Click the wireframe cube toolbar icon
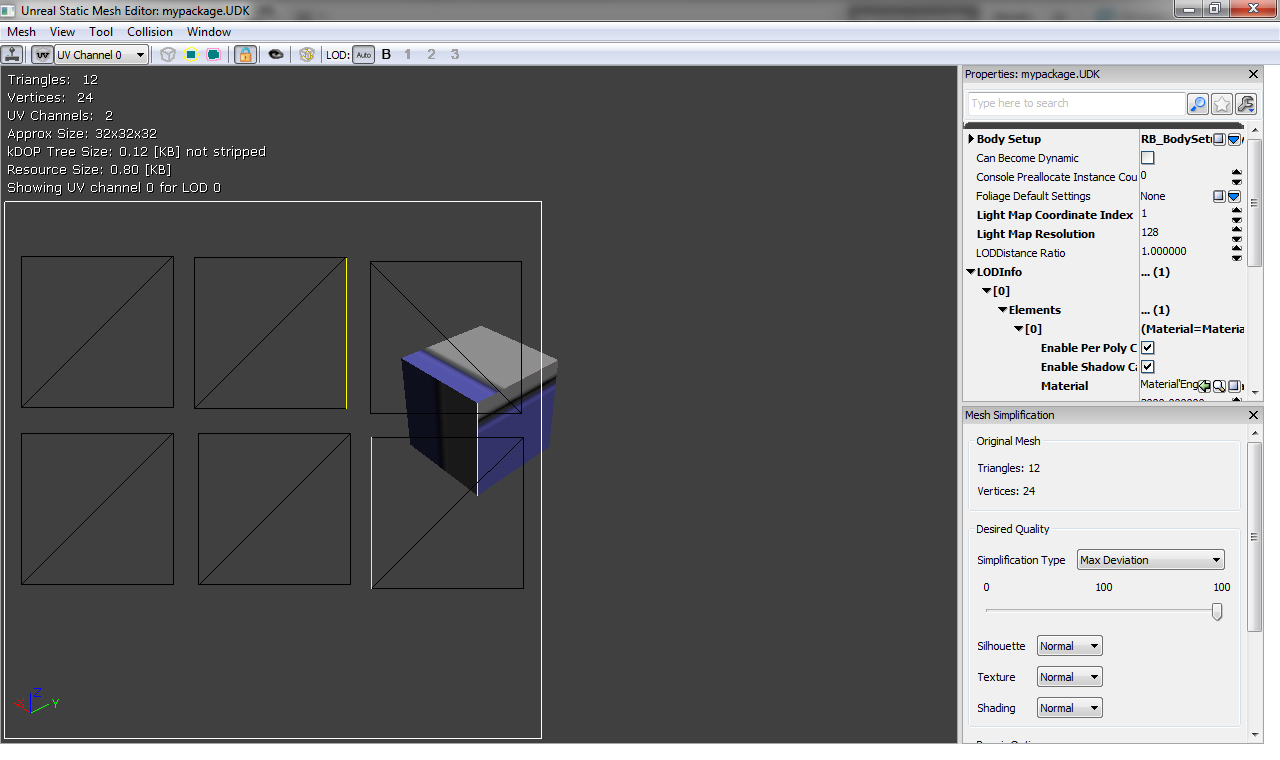 [x=168, y=55]
